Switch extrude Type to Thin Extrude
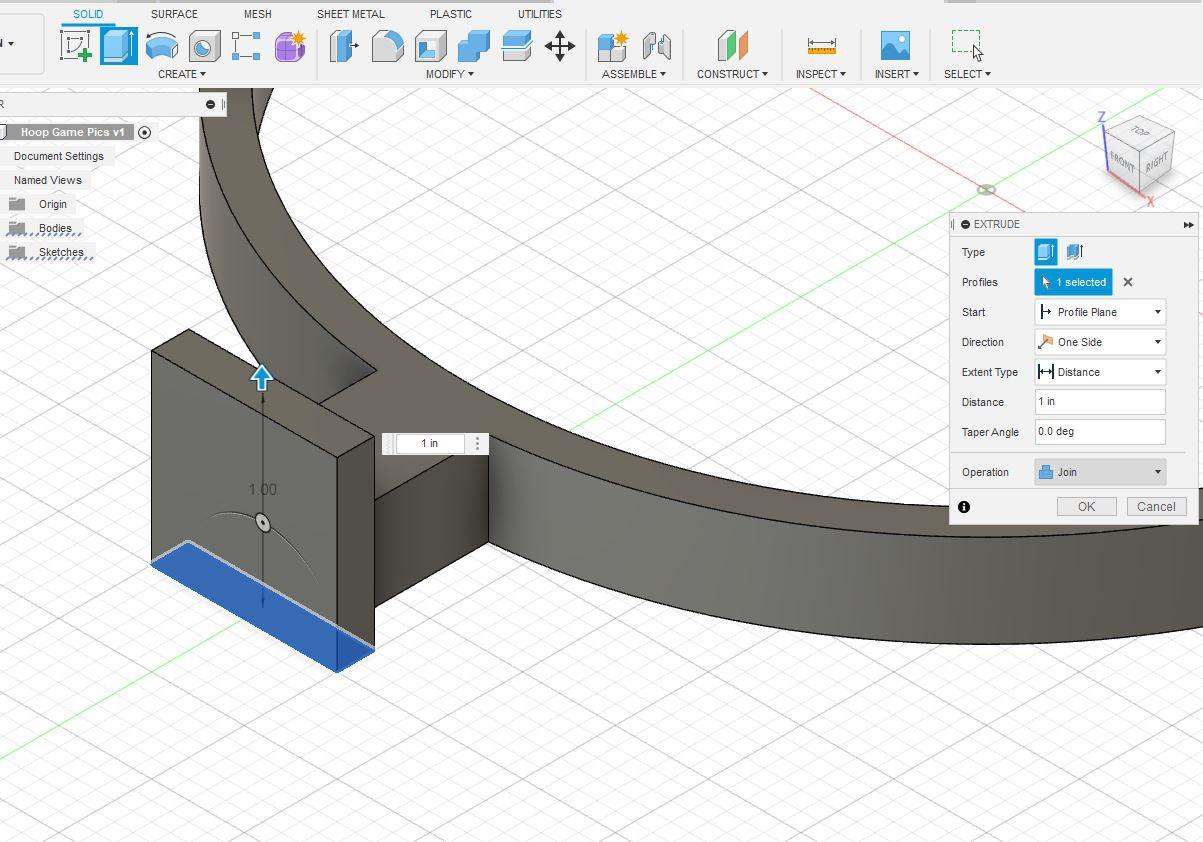The height and width of the screenshot is (842, 1203). pyautogui.click(x=1075, y=251)
